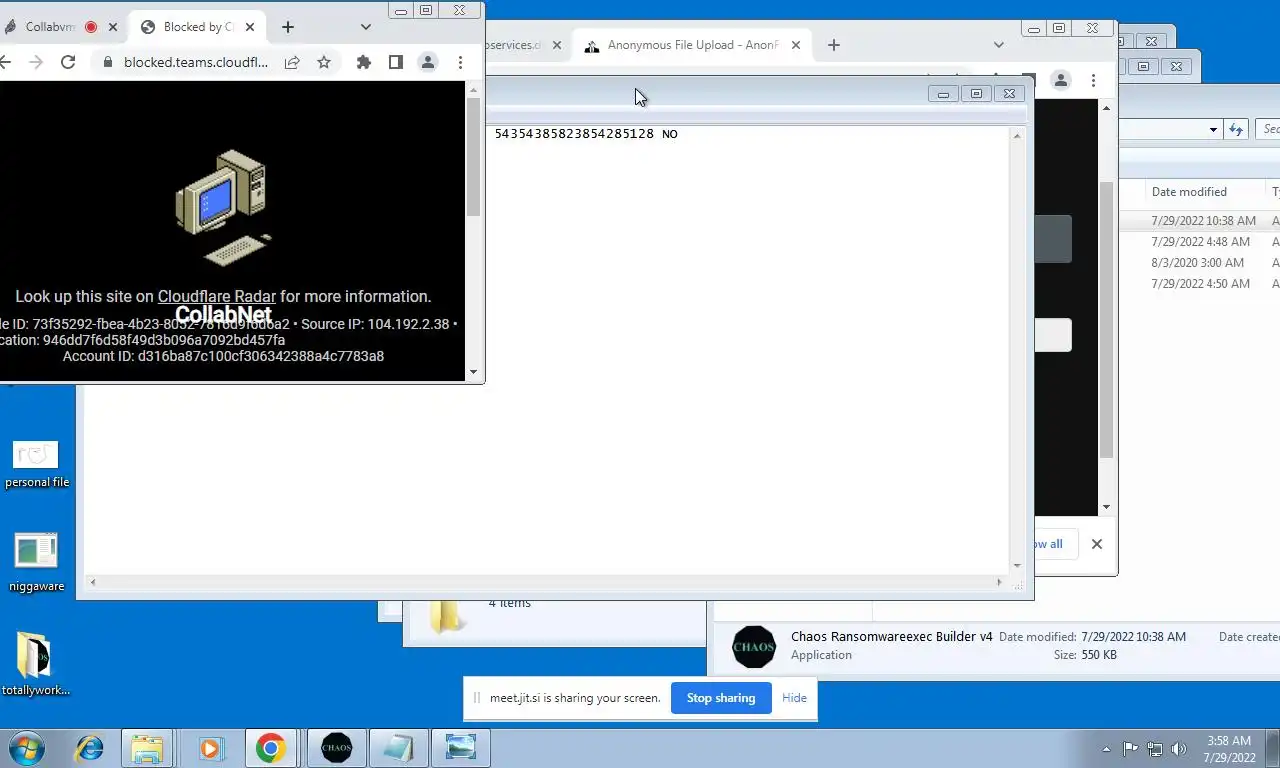Click the Chaos Ransomware Builder v4 file name
The height and width of the screenshot is (768, 1280).
(x=892, y=636)
